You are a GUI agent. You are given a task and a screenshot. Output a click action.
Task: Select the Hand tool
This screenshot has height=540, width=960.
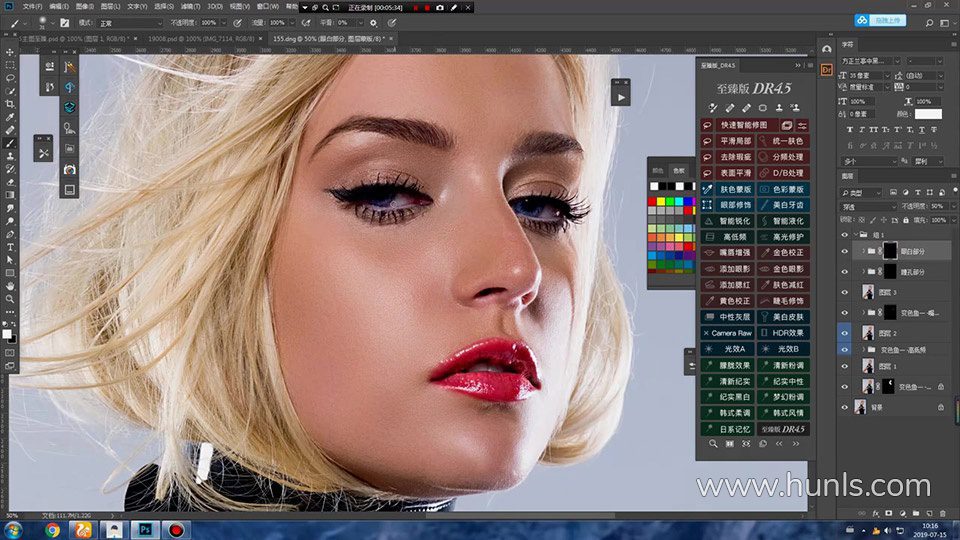coord(10,286)
